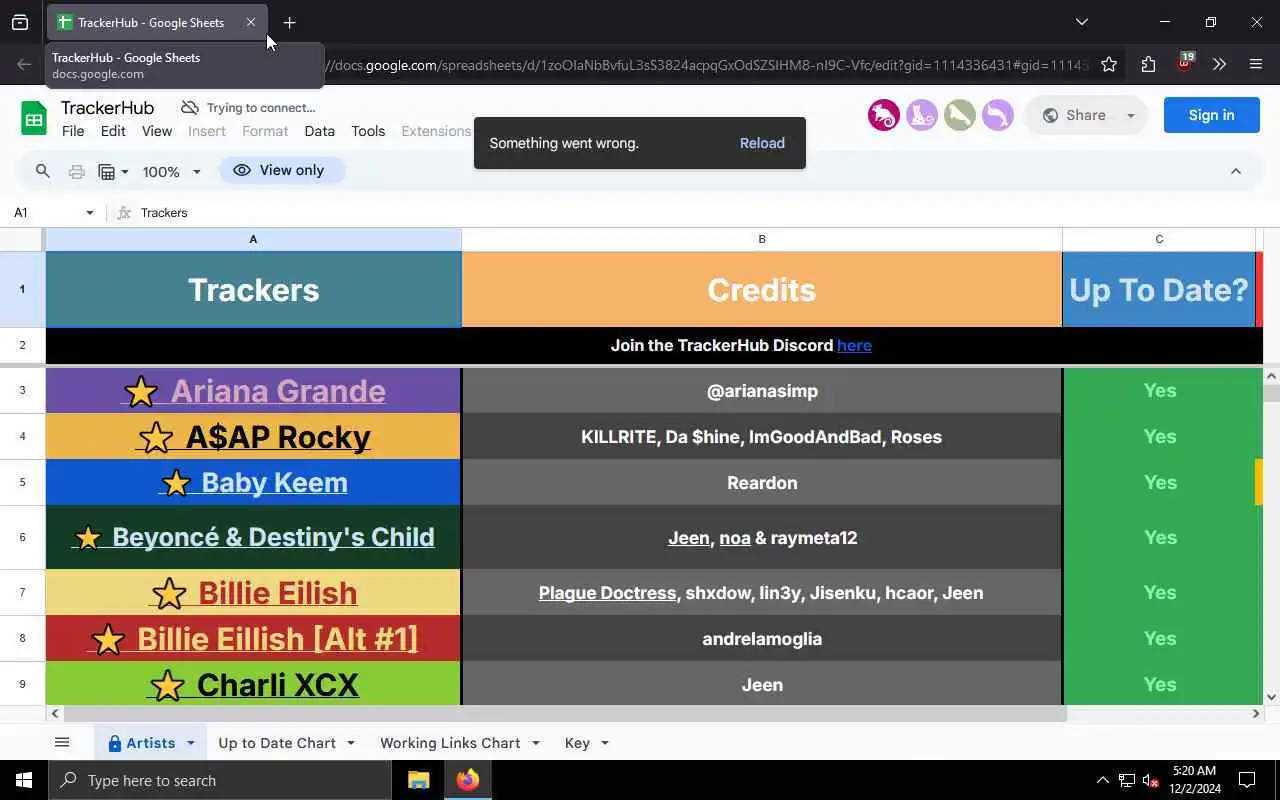Open the Tools menu

point(368,131)
